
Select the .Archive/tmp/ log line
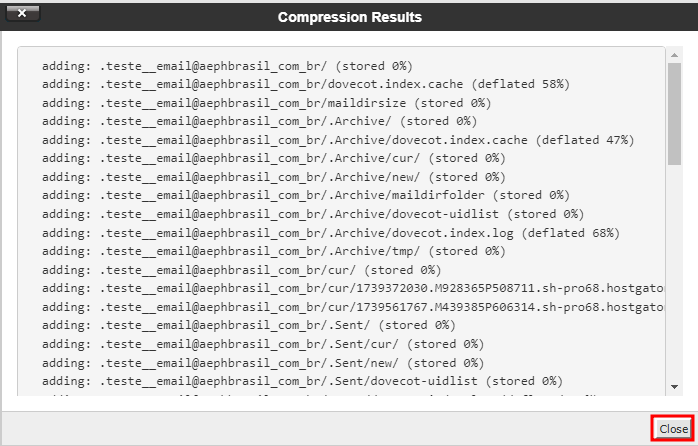point(274,251)
